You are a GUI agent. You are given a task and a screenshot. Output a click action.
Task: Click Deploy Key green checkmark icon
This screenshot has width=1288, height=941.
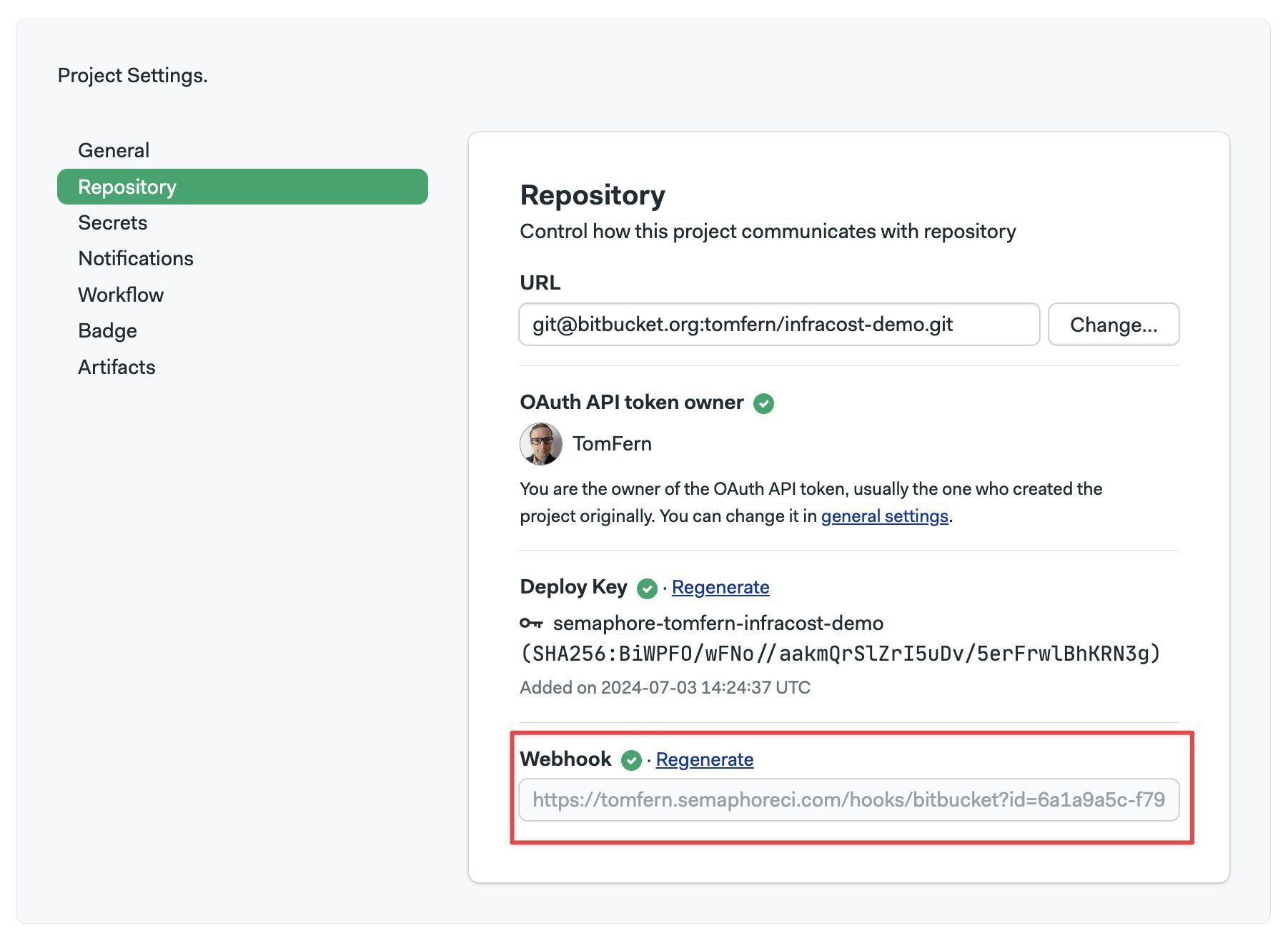pos(647,588)
